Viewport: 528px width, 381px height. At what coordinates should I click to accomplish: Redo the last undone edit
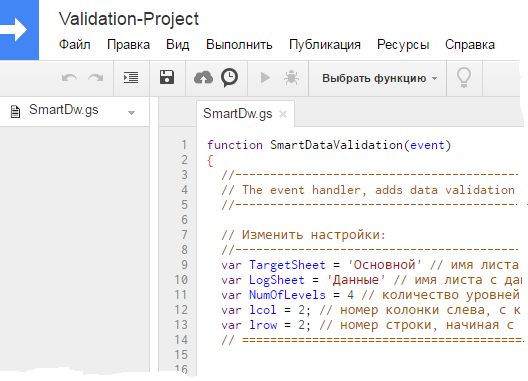[96, 78]
